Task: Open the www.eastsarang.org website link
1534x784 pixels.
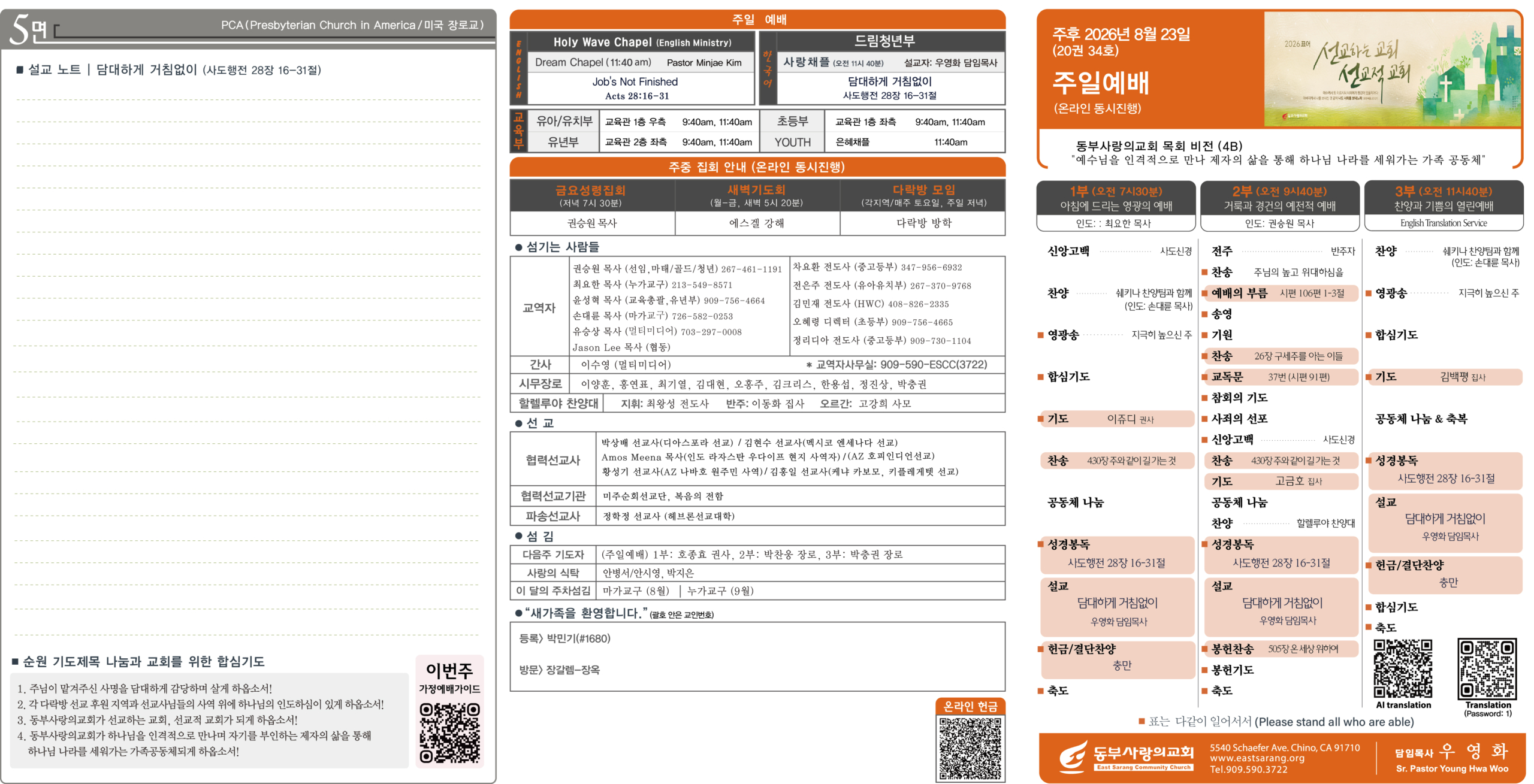Action: coord(1257,758)
